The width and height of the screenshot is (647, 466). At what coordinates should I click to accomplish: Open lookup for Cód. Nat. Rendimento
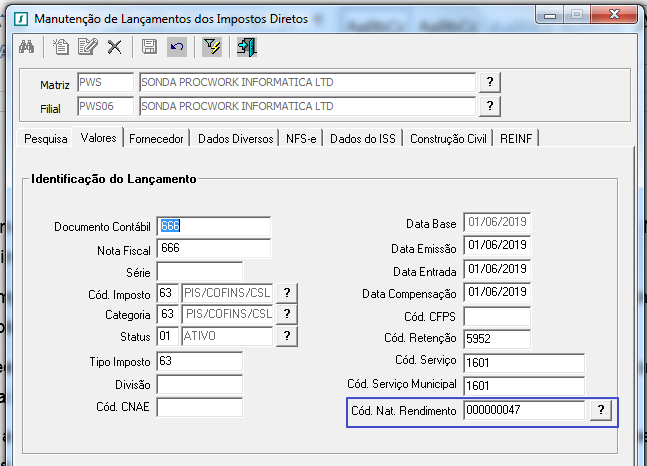pos(601,410)
